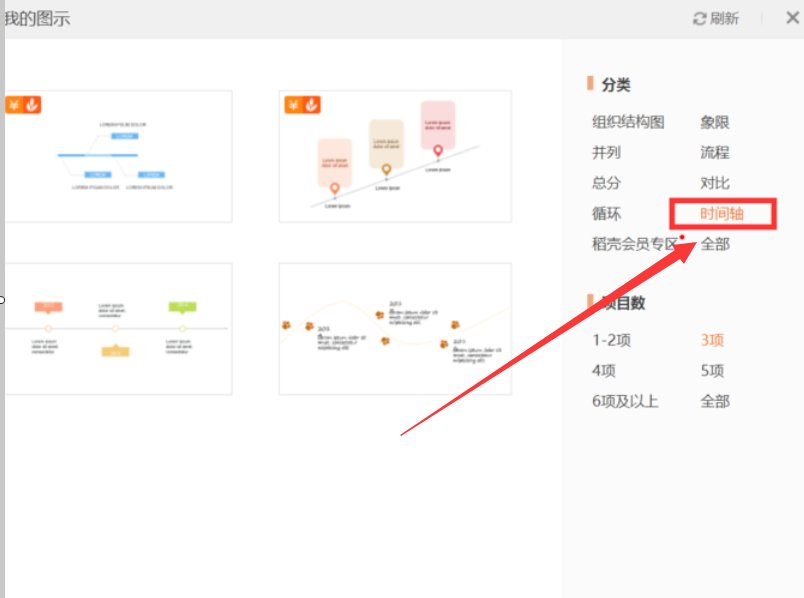This screenshot has height=598, width=804.
Task: Select the 循环 category
Action: pos(606,213)
